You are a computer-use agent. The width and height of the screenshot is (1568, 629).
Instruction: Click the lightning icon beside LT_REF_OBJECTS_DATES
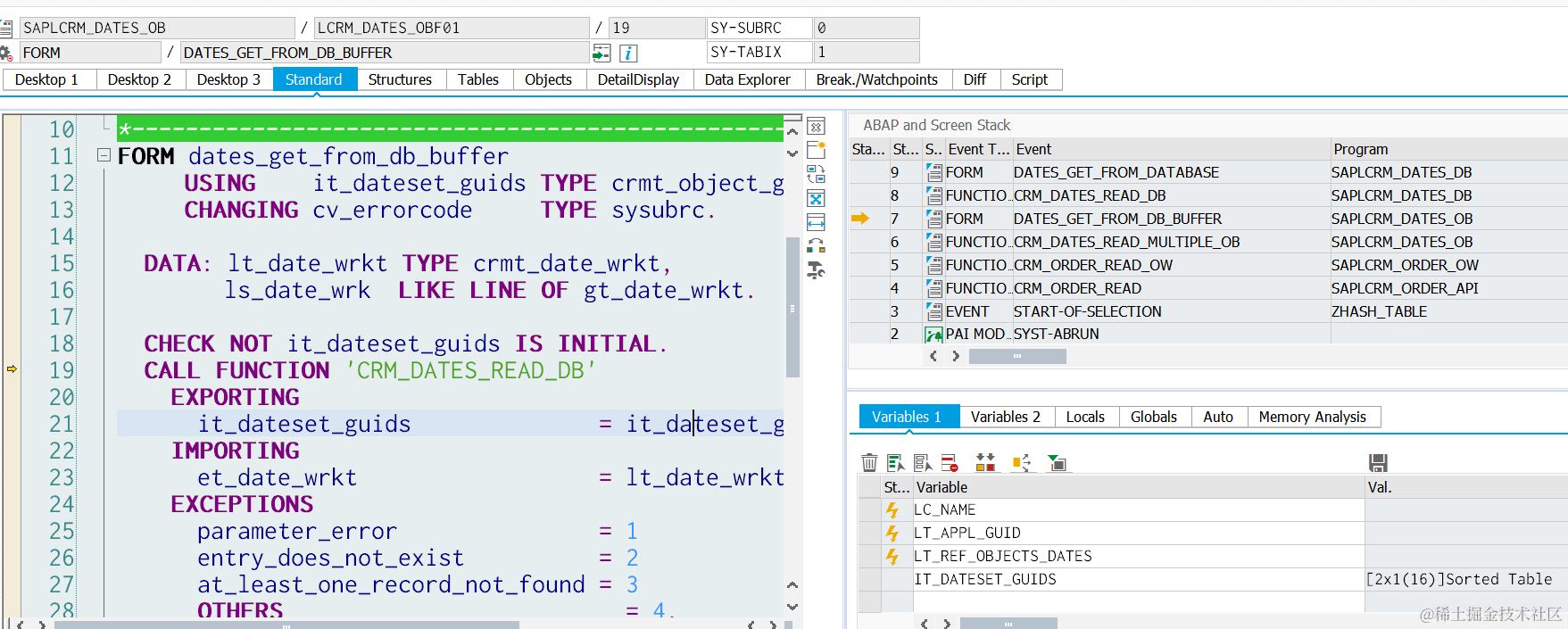coord(892,557)
